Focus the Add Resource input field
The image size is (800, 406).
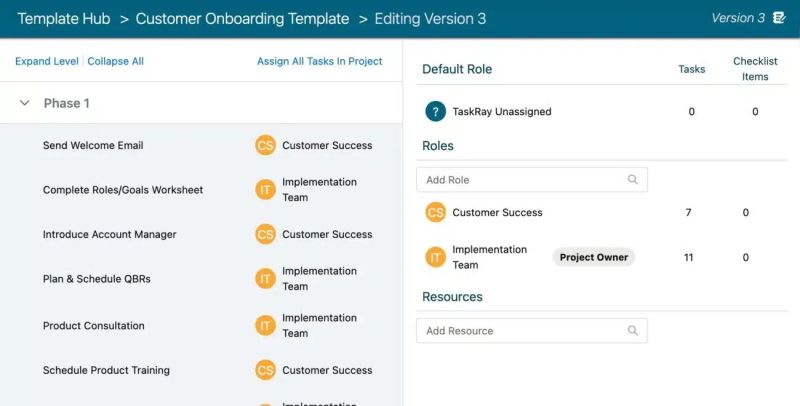(x=520, y=331)
